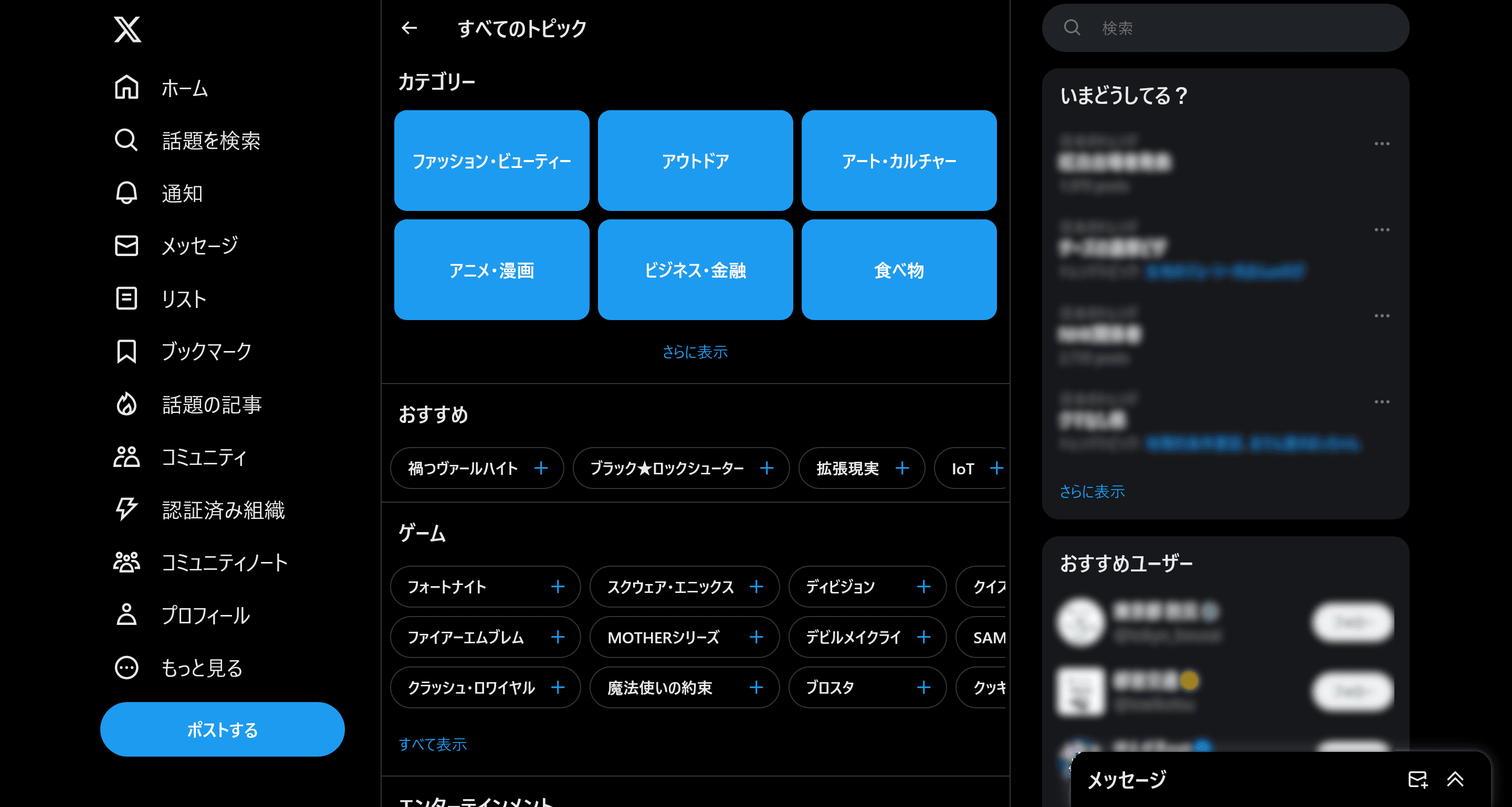Show all games via すべて表示
Viewport: 1512px width, 807px height.
(433, 744)
